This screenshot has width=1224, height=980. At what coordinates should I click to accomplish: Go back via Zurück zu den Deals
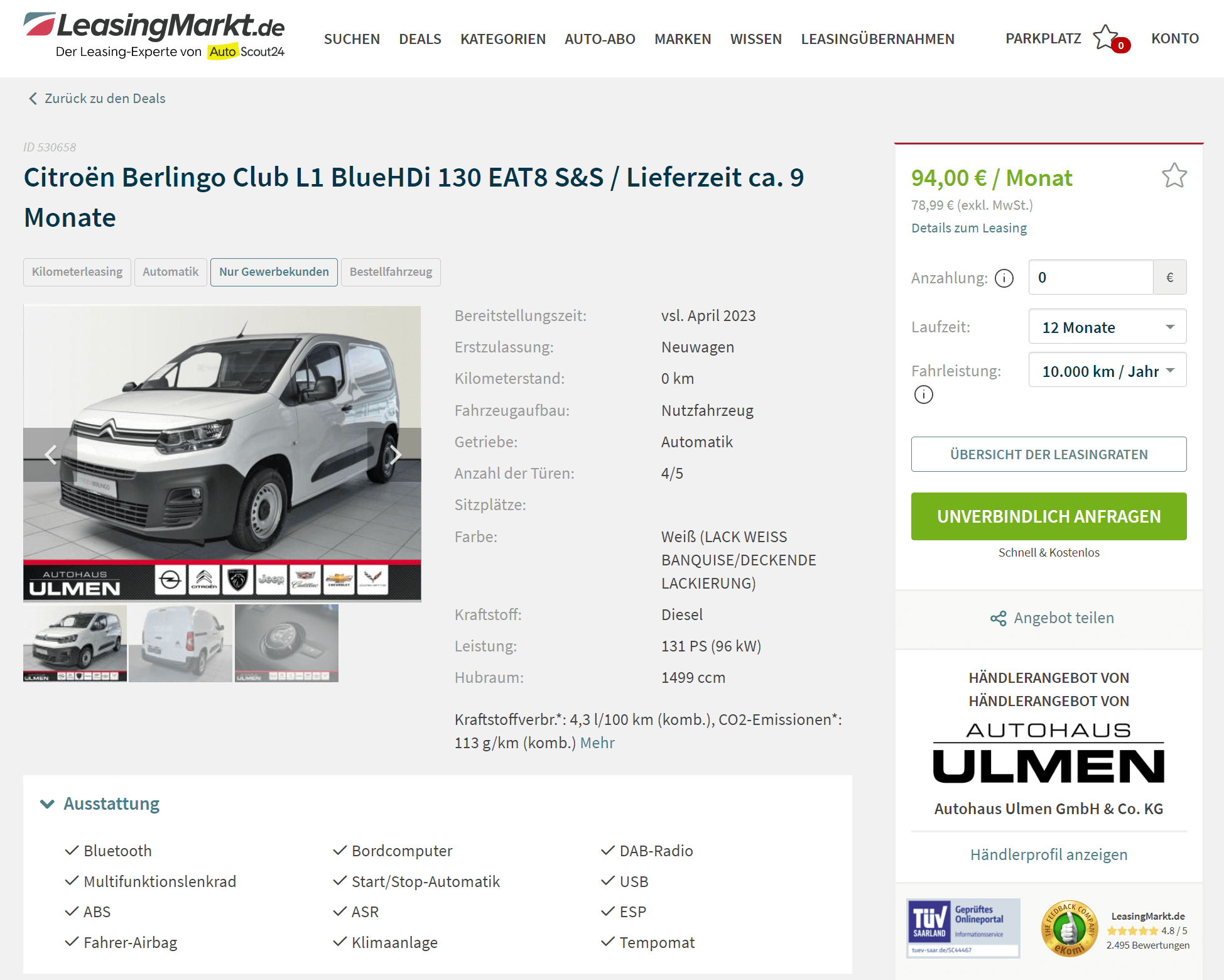tap(97, 99)
